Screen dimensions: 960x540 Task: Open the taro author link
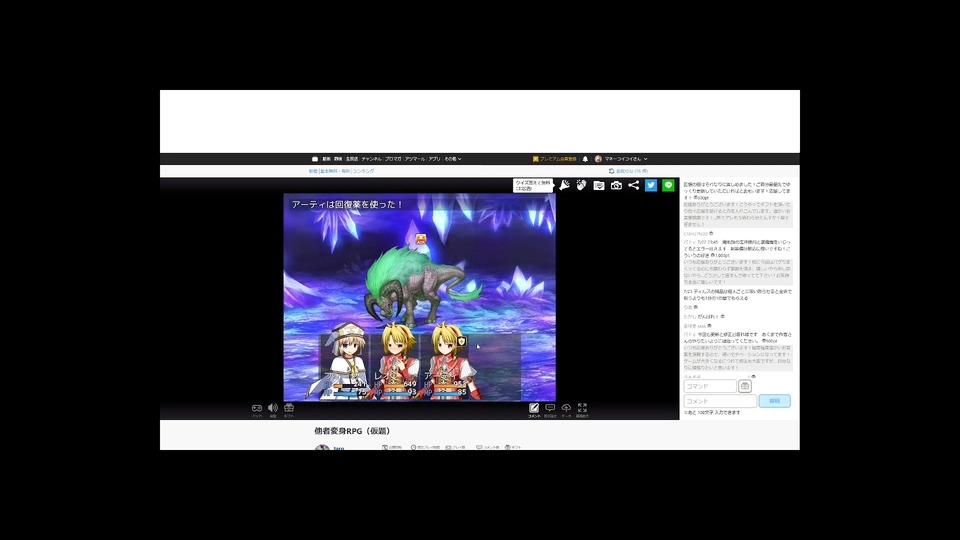click(x=339, y=448)
